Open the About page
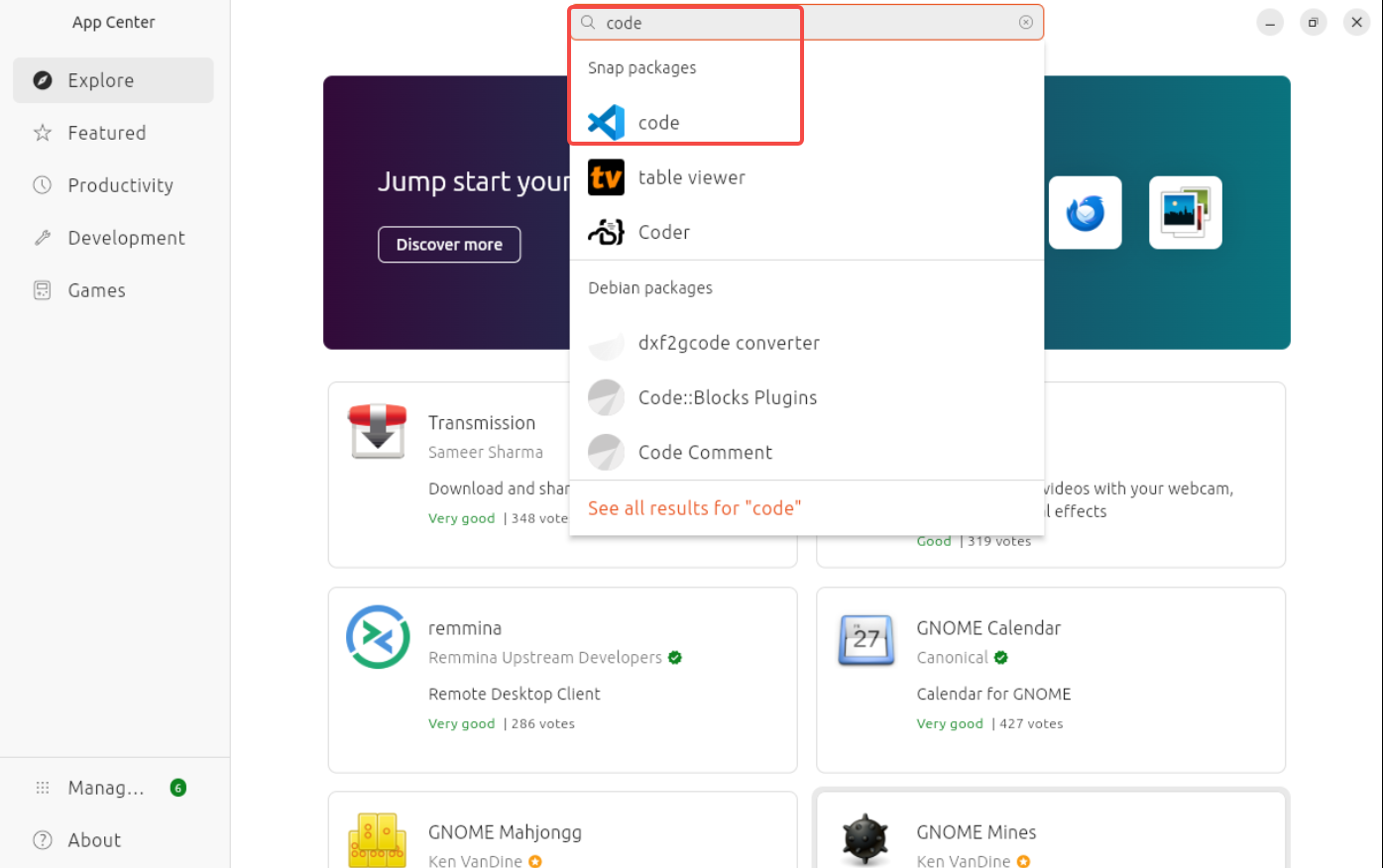The image size is (1383, 868). click(x=94, y=840)
